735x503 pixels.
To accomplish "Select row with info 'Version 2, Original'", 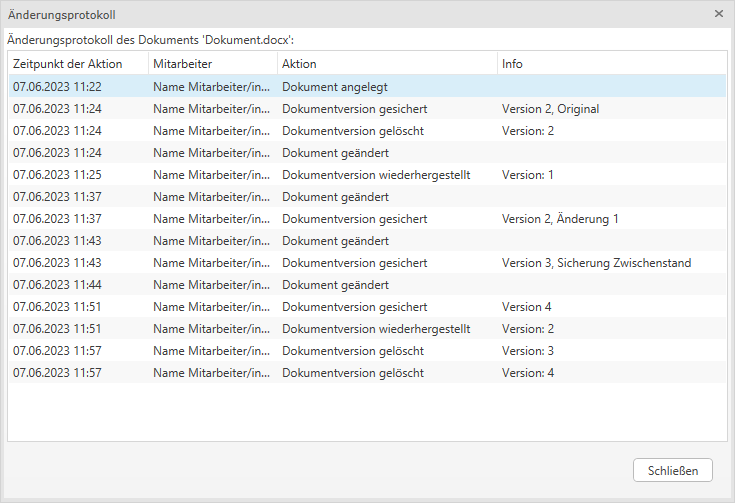I will [x=550, y=109].
